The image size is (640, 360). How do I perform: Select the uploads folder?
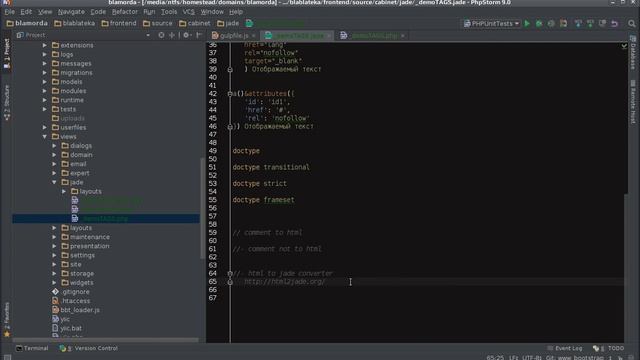coord(68,118)
